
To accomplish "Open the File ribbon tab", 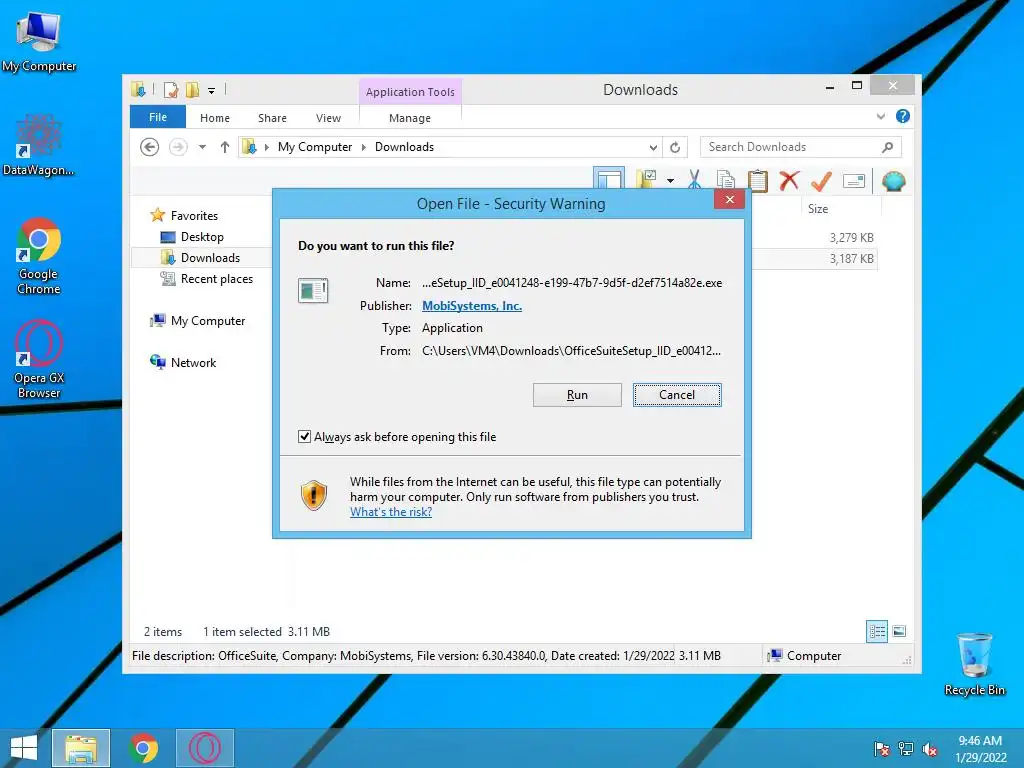I will tap(158, 117).
